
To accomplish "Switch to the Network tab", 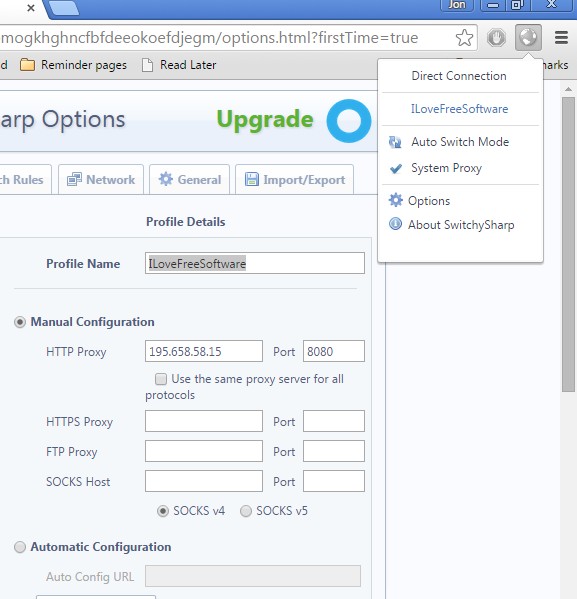I will (x=101, y=180).
